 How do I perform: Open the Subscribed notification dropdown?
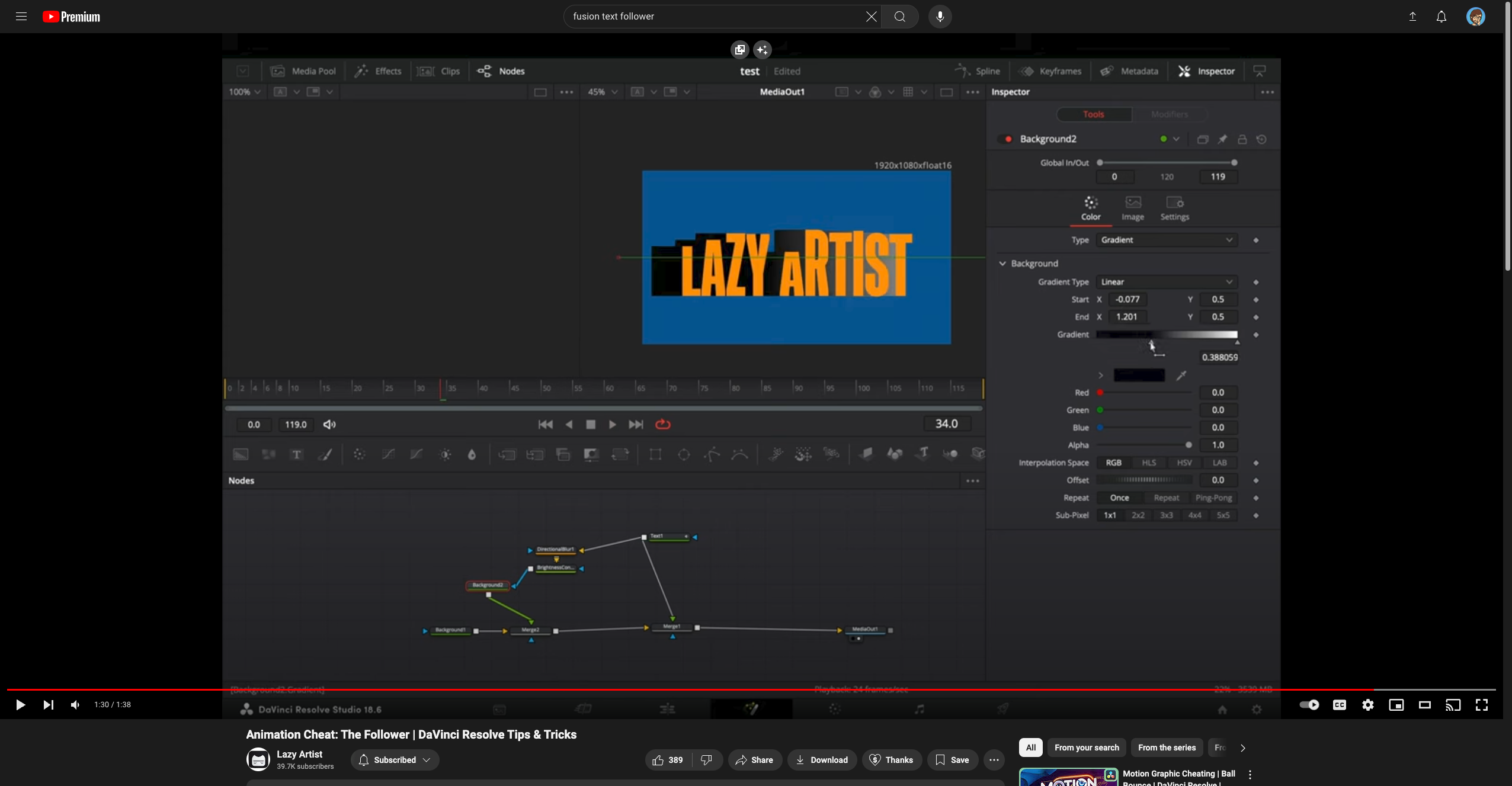[395, 760]
